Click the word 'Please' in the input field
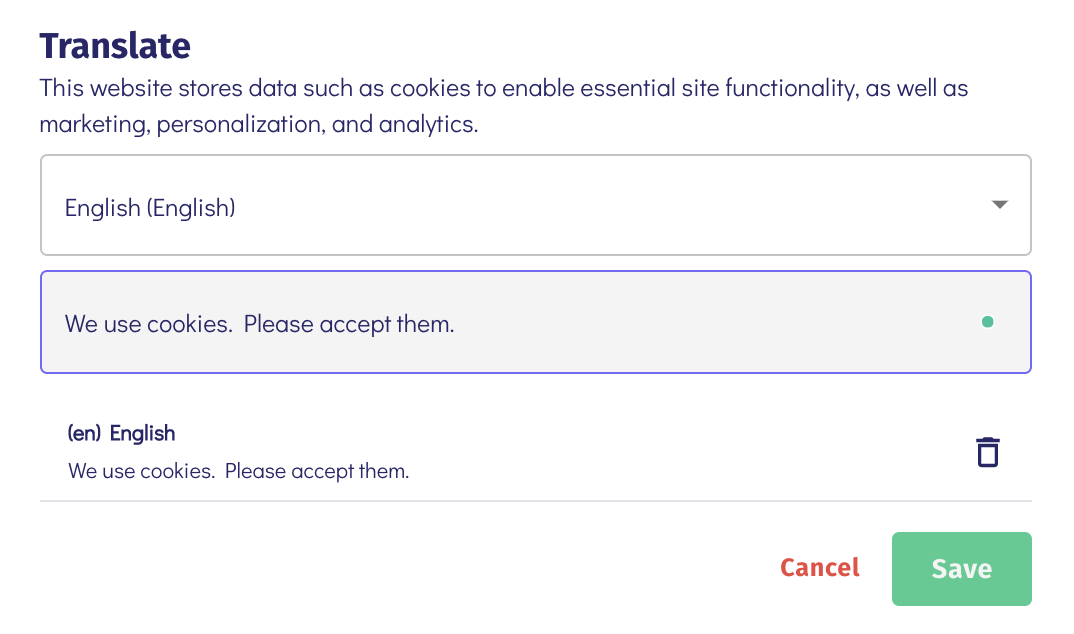This screenshot has height=634, width=1074. click(277, 324)
